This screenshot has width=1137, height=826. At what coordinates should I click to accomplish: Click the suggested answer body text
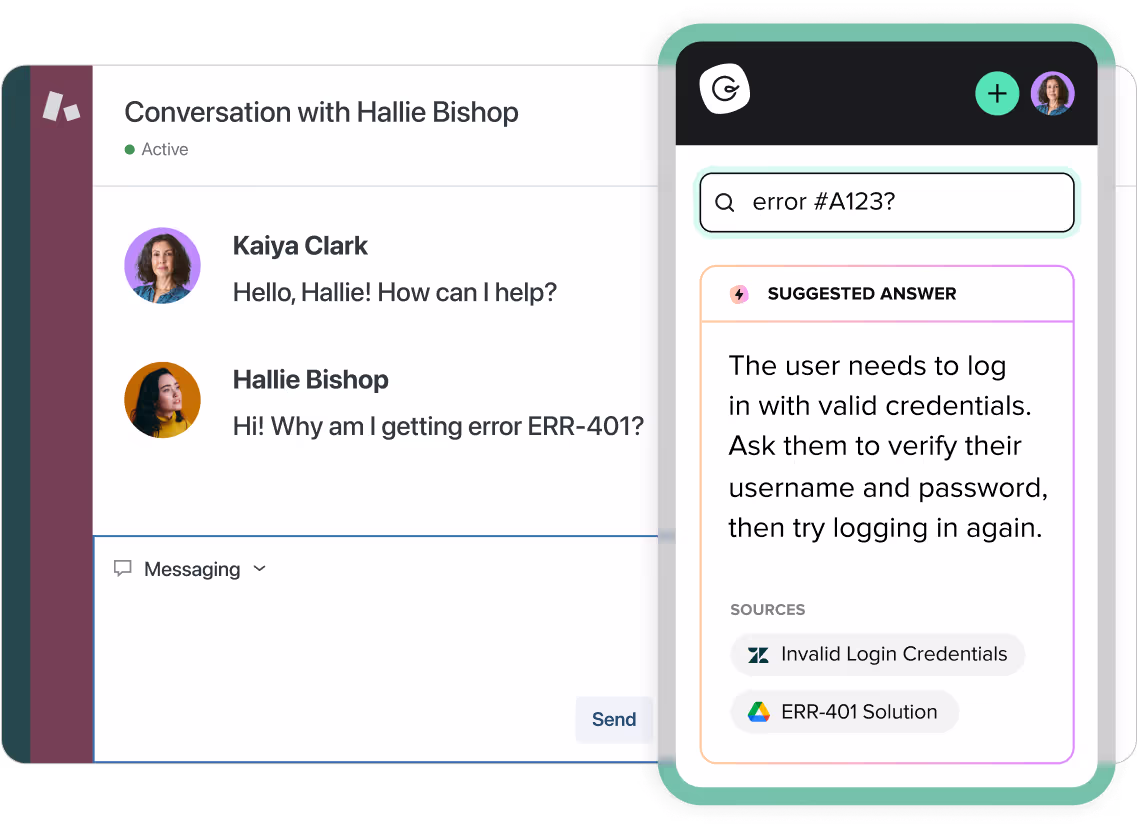click(888, 447)
